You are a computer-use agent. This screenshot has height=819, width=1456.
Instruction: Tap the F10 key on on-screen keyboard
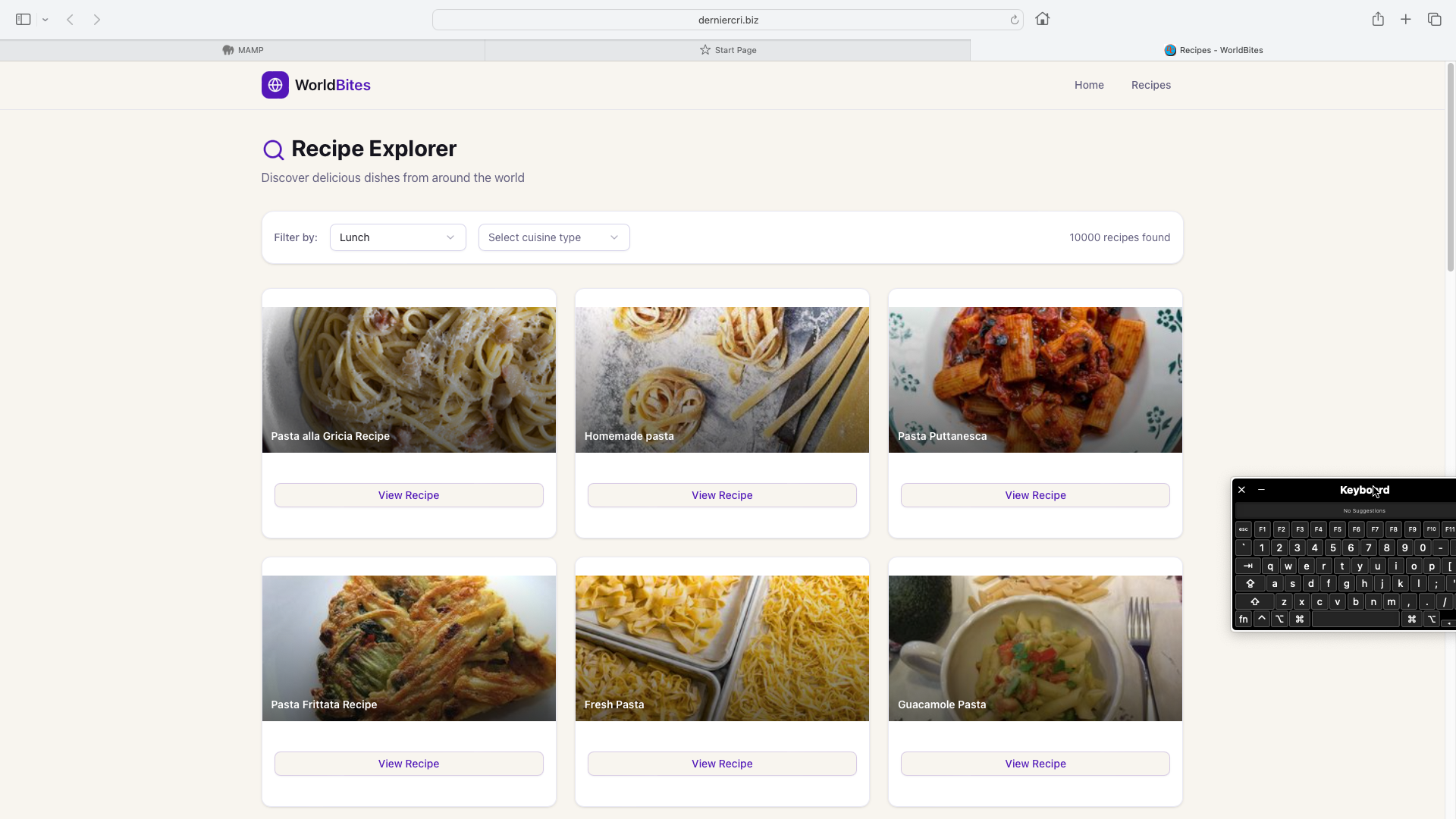[1432, 529]
